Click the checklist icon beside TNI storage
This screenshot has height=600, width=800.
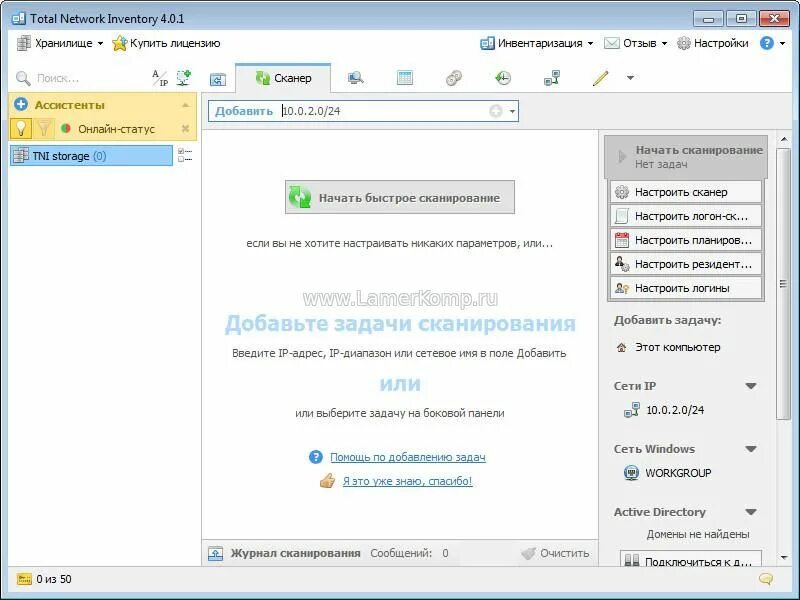[x=185, y=155]
